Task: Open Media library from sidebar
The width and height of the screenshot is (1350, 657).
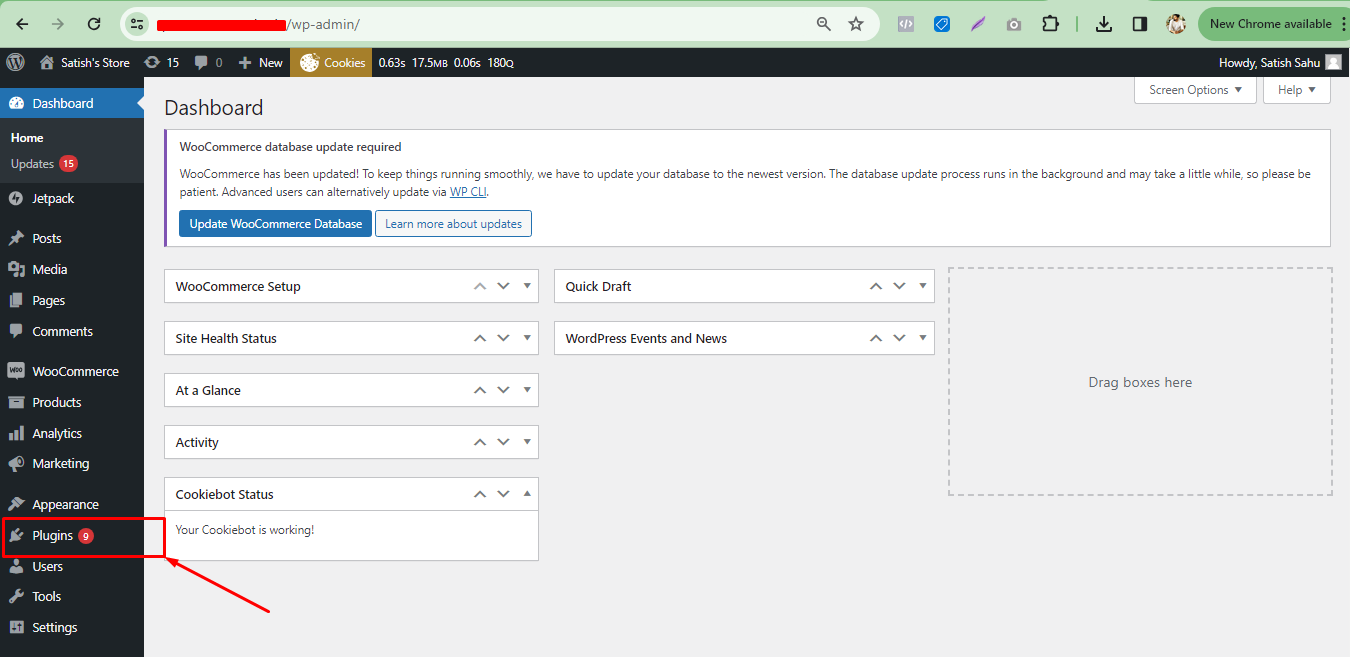Action: [72, 269]
